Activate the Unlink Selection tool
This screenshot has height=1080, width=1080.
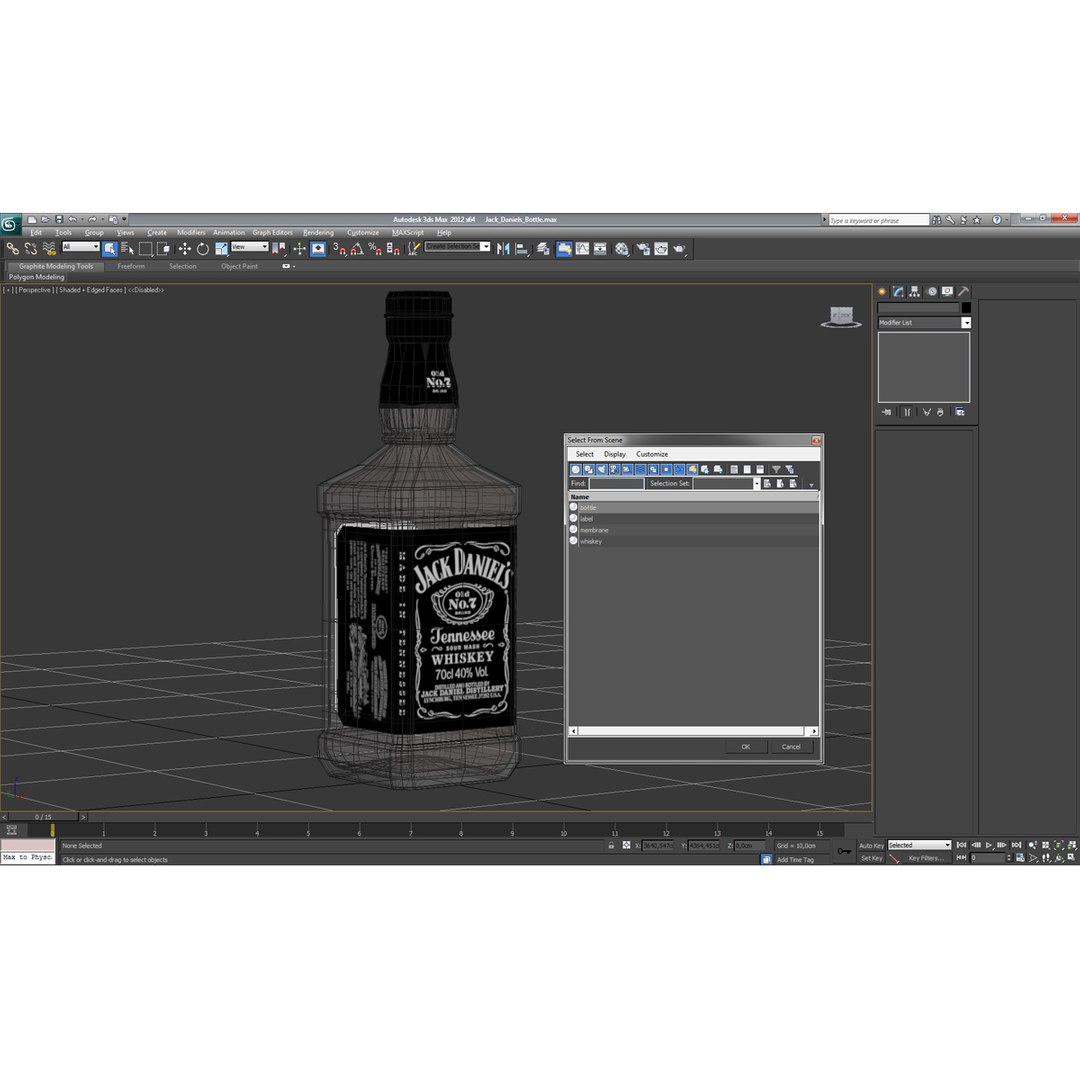click(30, 249)
